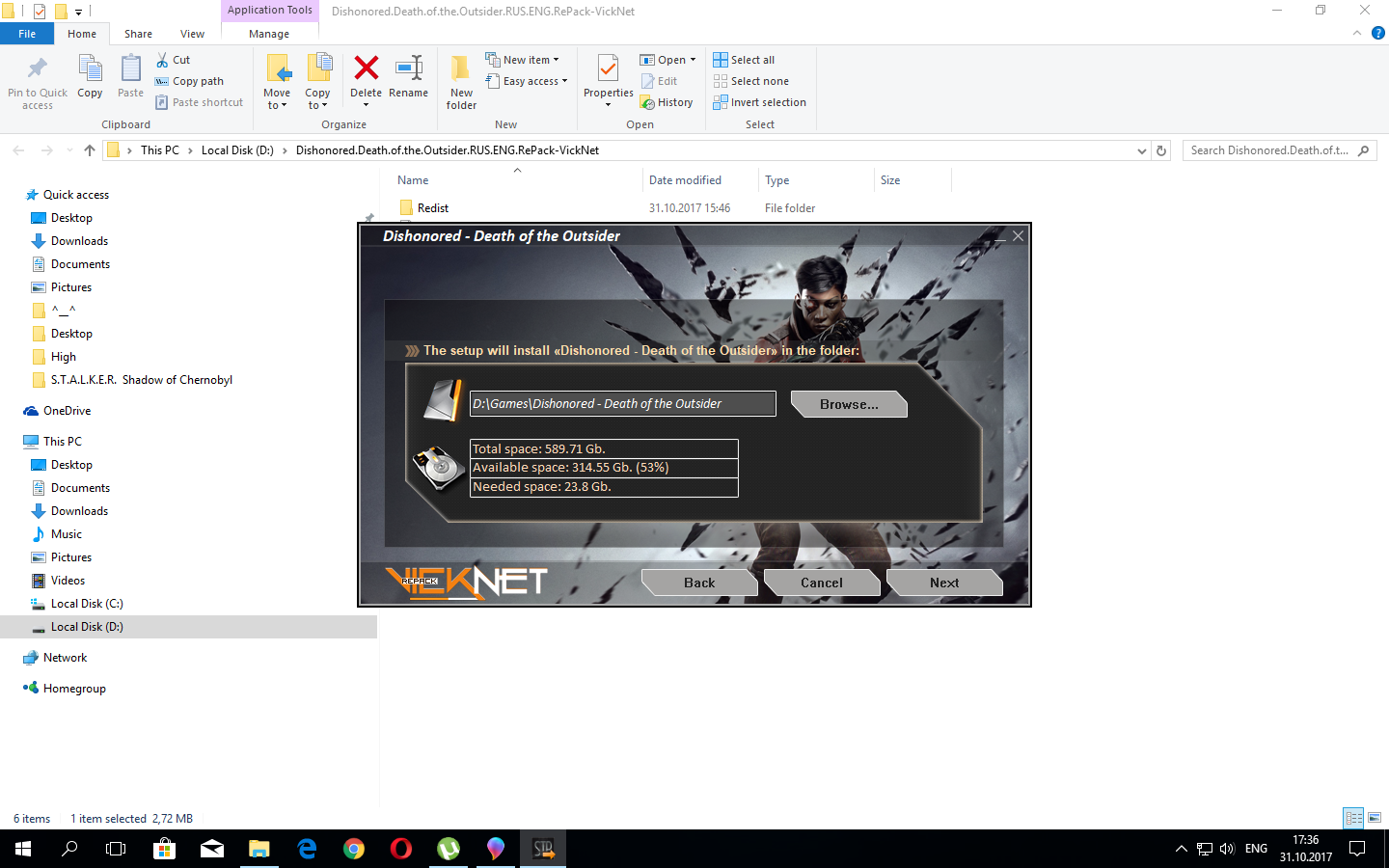
Task: Switch to large icons view toggle
Action: [1375, 818]
